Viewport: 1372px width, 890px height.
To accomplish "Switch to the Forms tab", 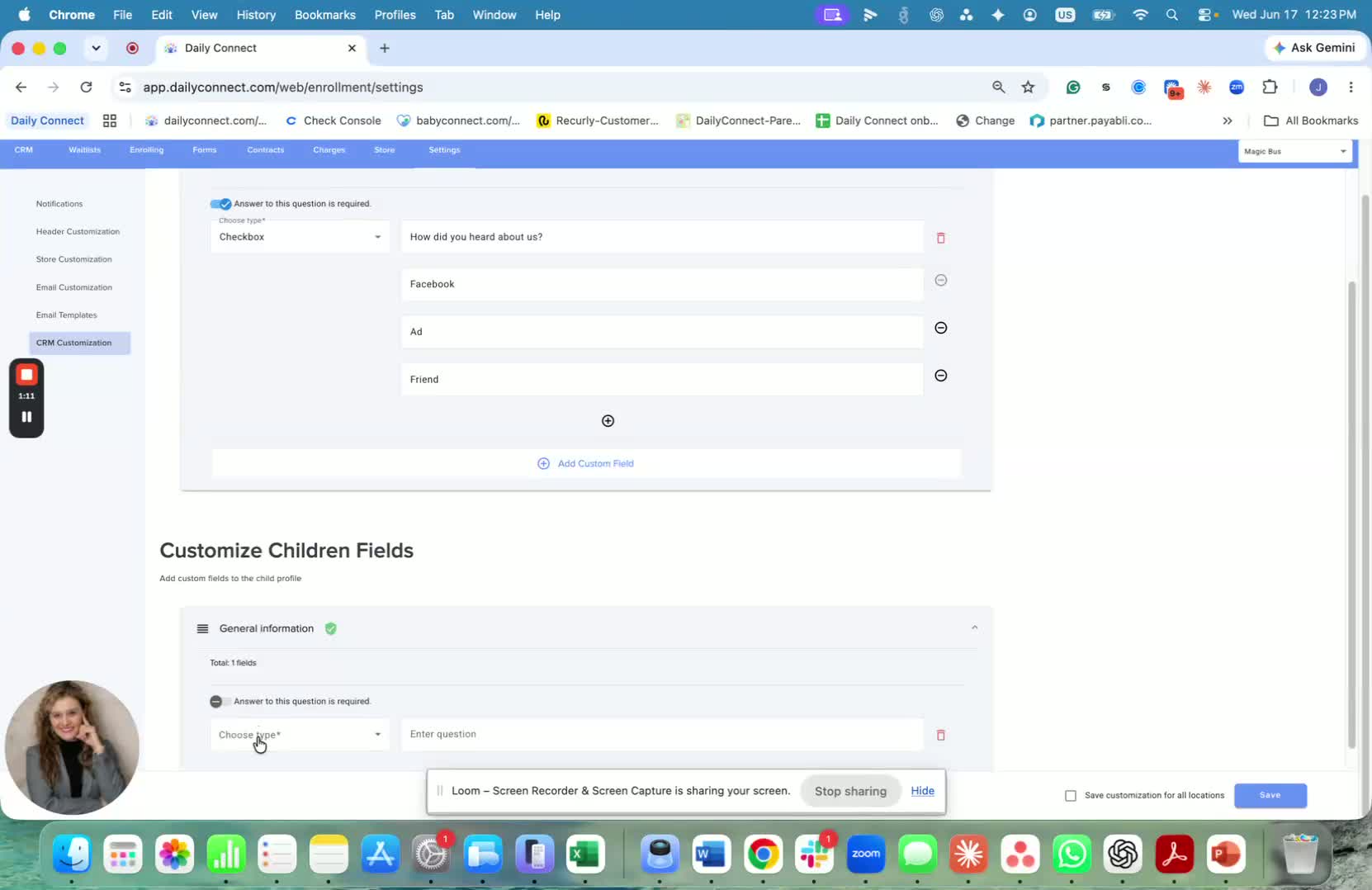I will pyautogui.click(x=205, y=149).
